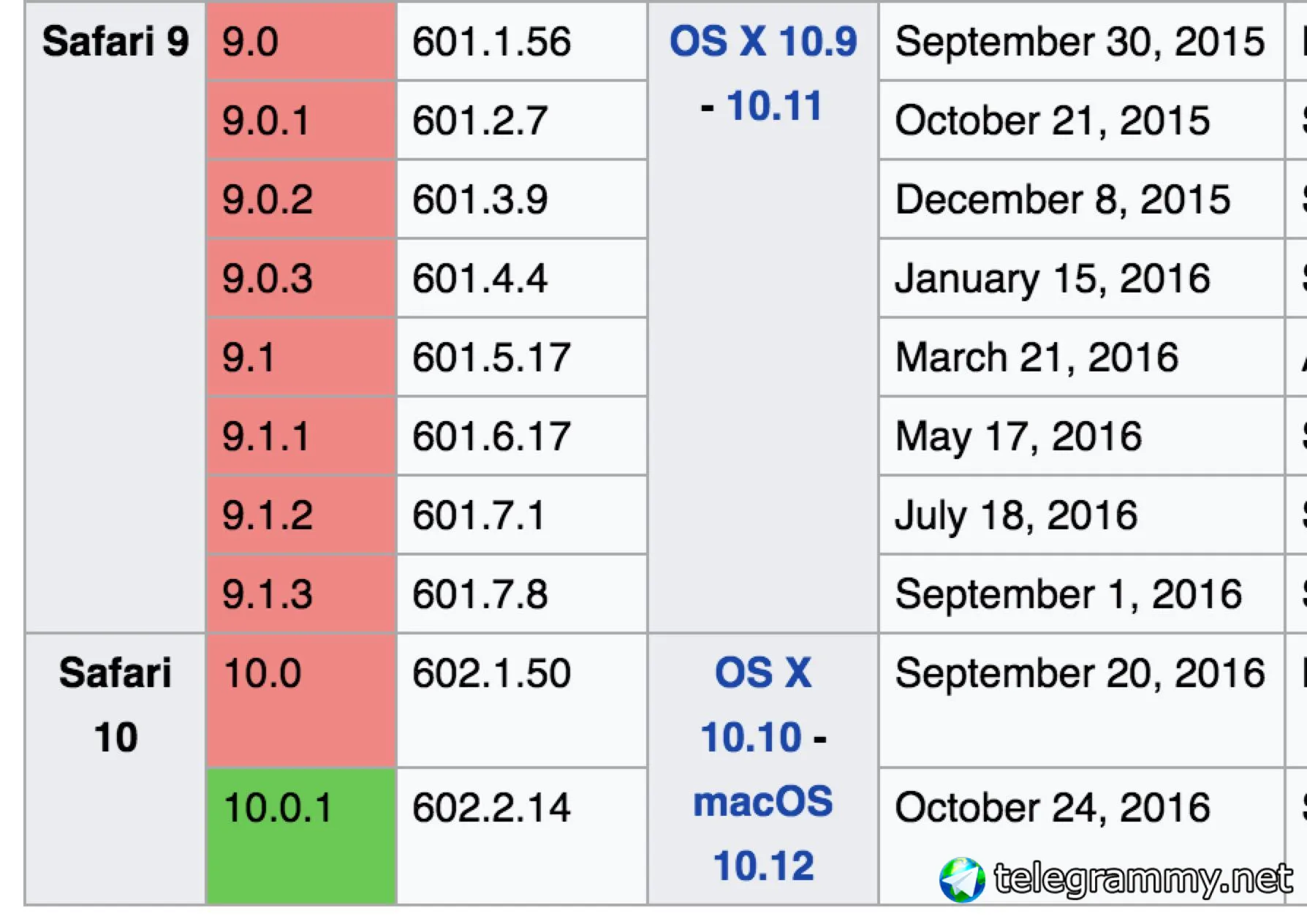This screenshot has width=1307, height=924.
Task: Click the October 24, 2016 date cell
Action: coord(1053,808)
